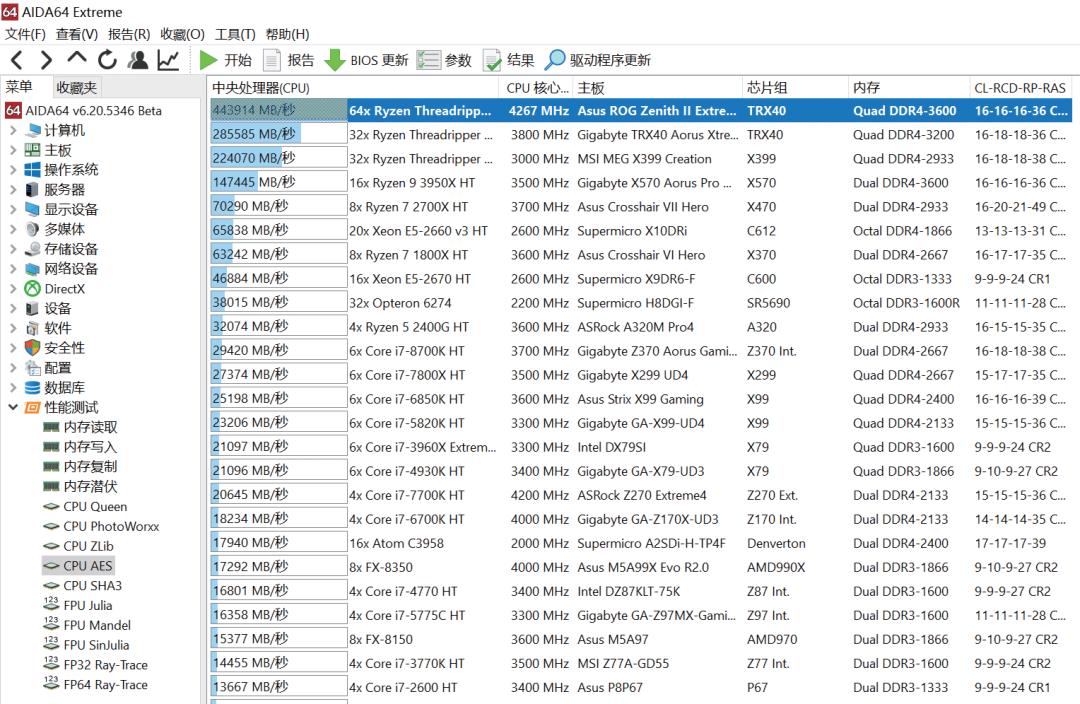Open 工具(T) menu
The width and height of the screenshot is (1080, 704).
(x=235, y=34)
